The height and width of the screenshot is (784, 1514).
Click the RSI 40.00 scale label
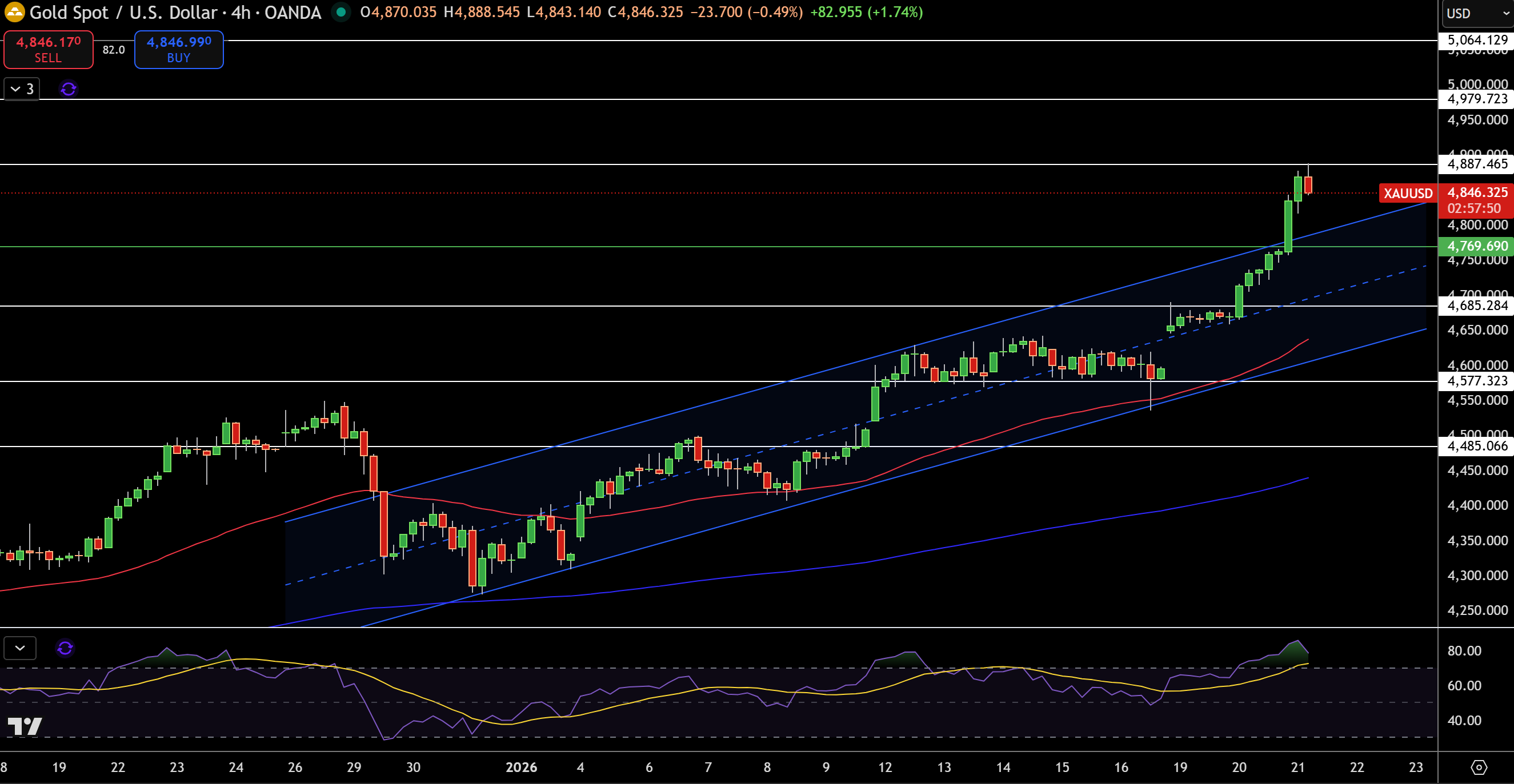(x=1464, y=721)
